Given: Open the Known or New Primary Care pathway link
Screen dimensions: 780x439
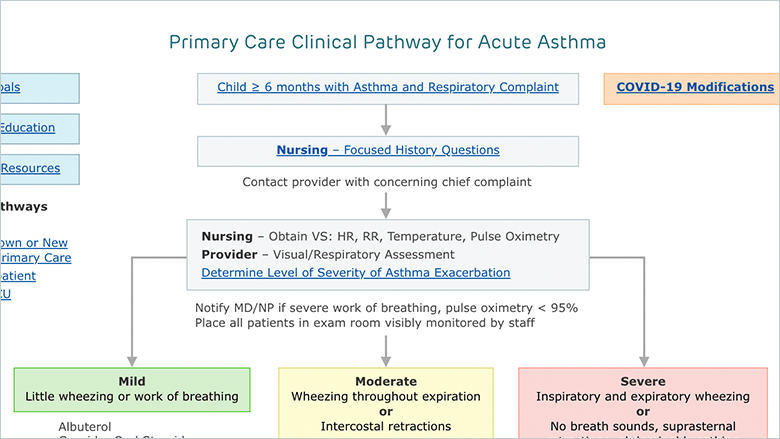Looking at the screenshot, I should [x=35, y=250].
